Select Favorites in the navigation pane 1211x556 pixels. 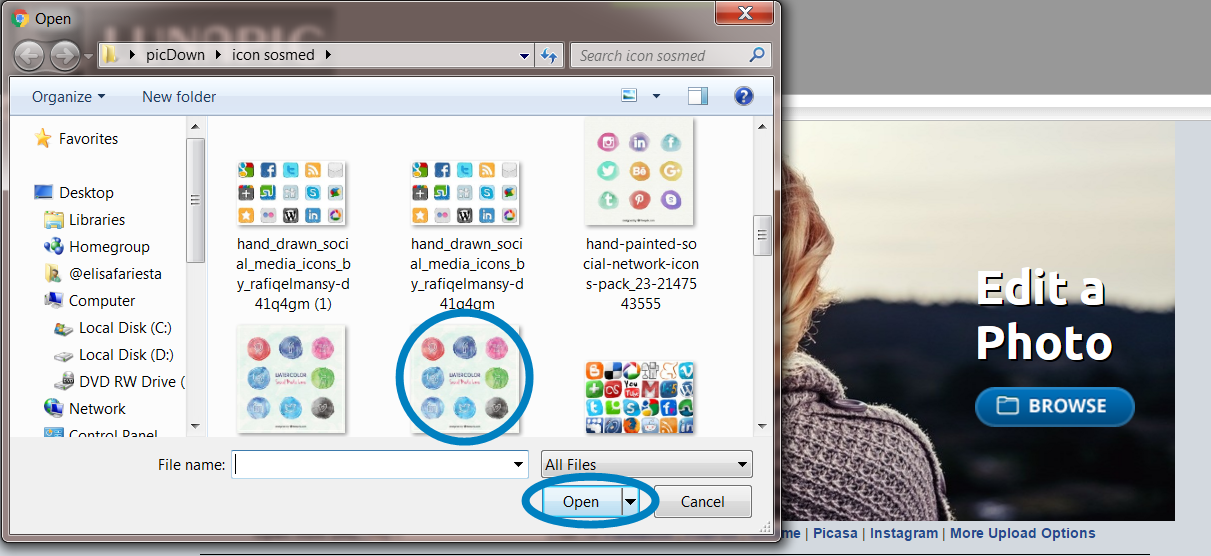pos(88,139)
